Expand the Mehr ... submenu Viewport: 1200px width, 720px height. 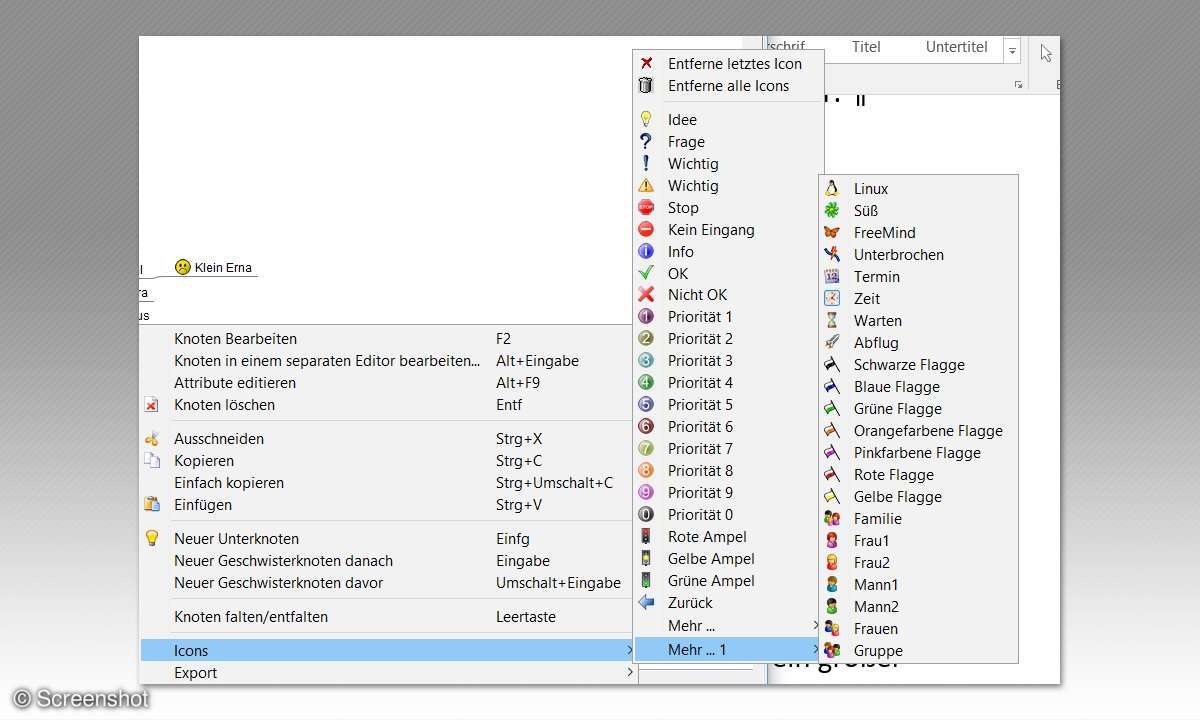tap(728, 625)
